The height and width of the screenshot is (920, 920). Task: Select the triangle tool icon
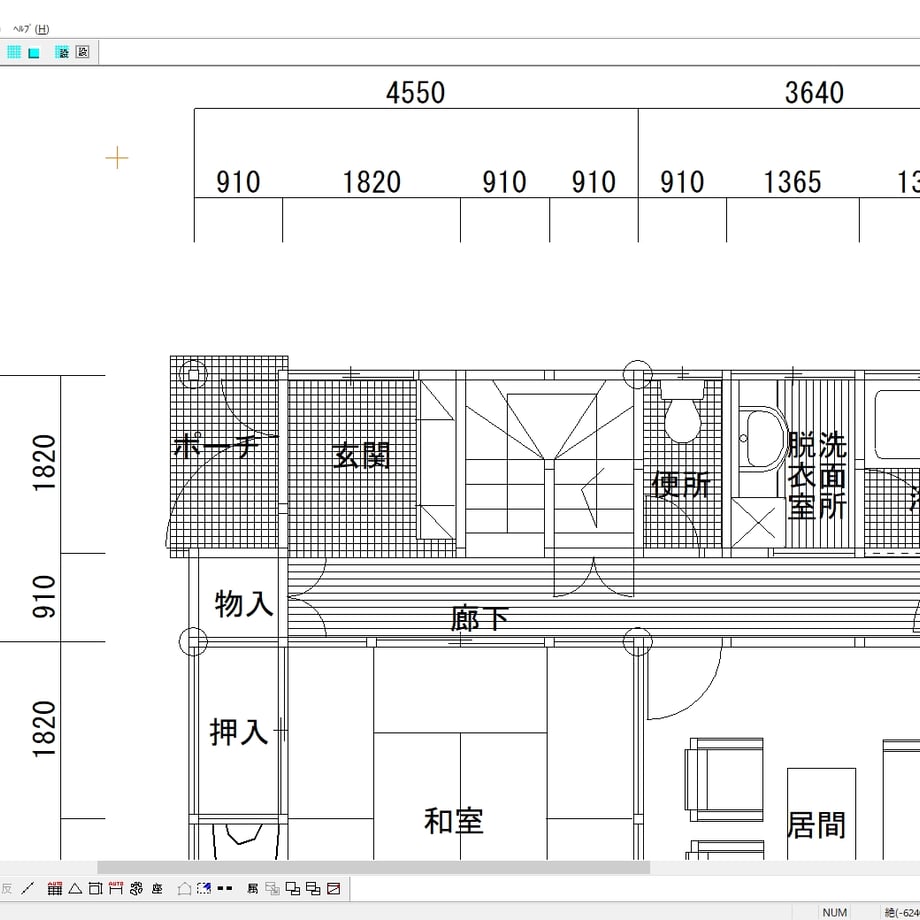75,889
